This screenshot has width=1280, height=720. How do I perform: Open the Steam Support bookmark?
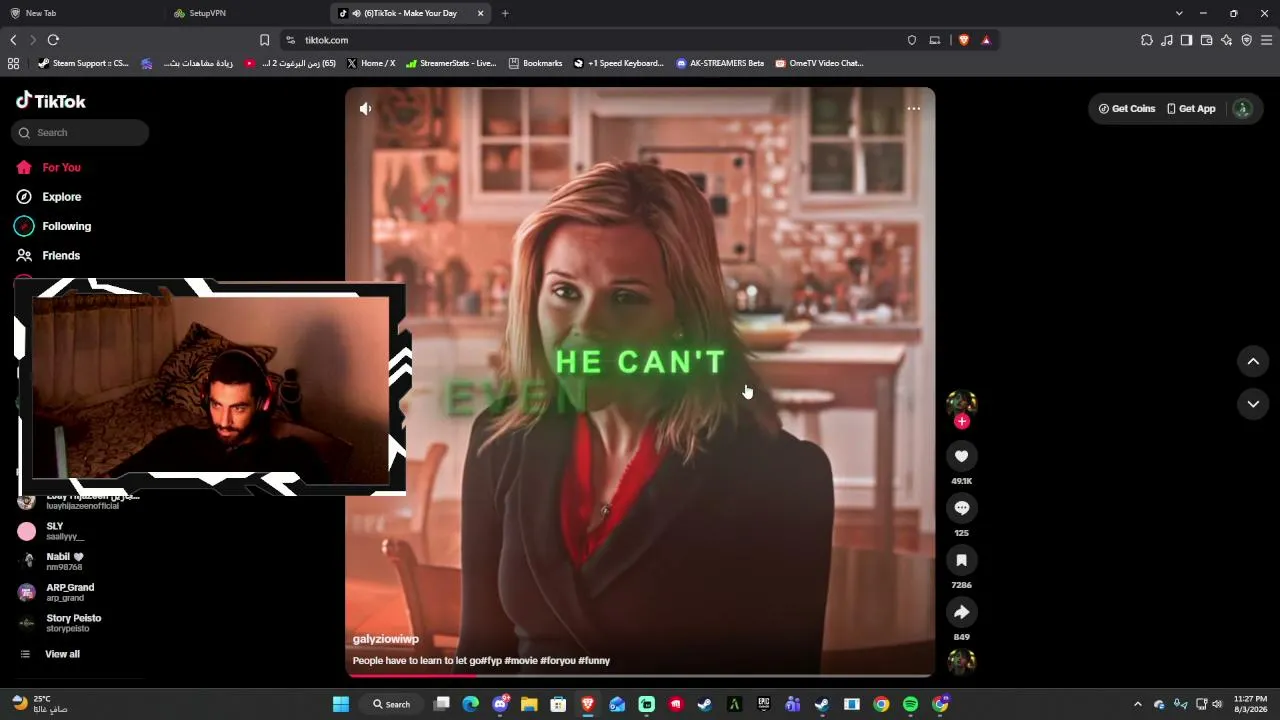point(83,63)
